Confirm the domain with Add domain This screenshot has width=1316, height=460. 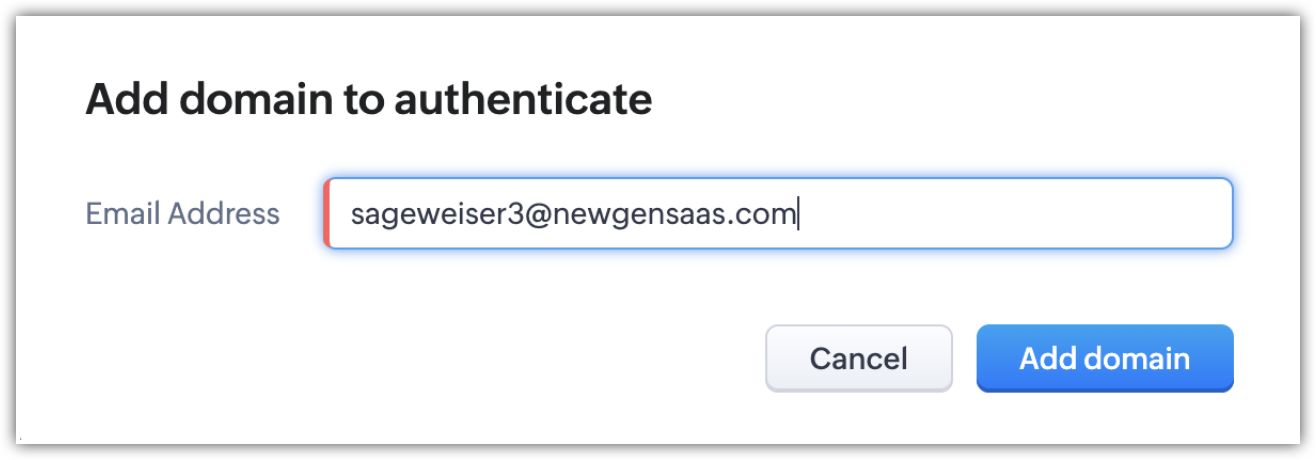click(x=1104, y=358)
